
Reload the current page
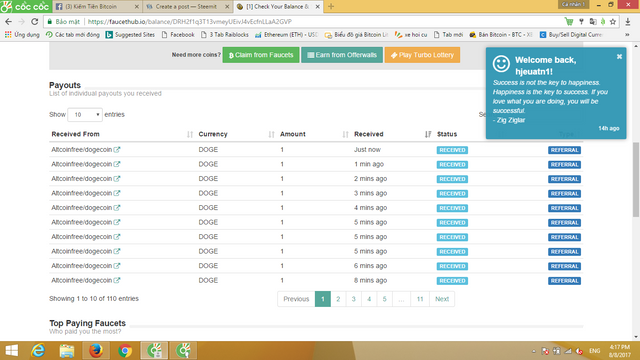tap(35, 22)
